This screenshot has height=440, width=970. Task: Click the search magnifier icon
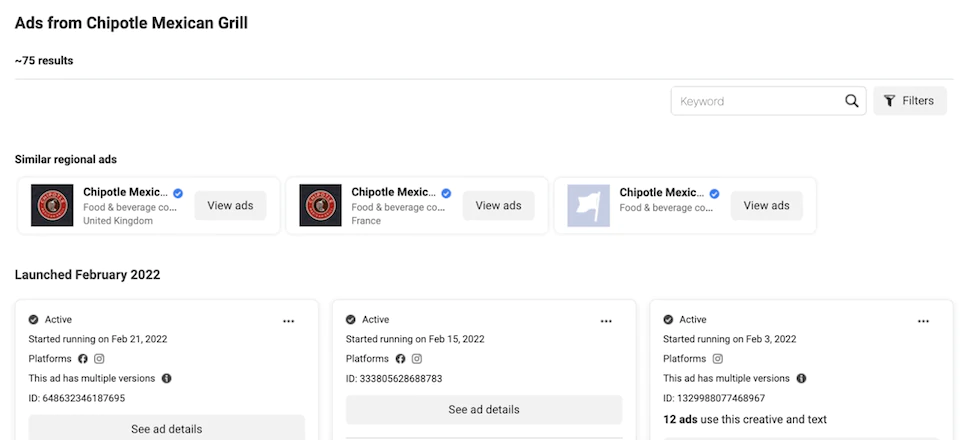tap(852, 101)
